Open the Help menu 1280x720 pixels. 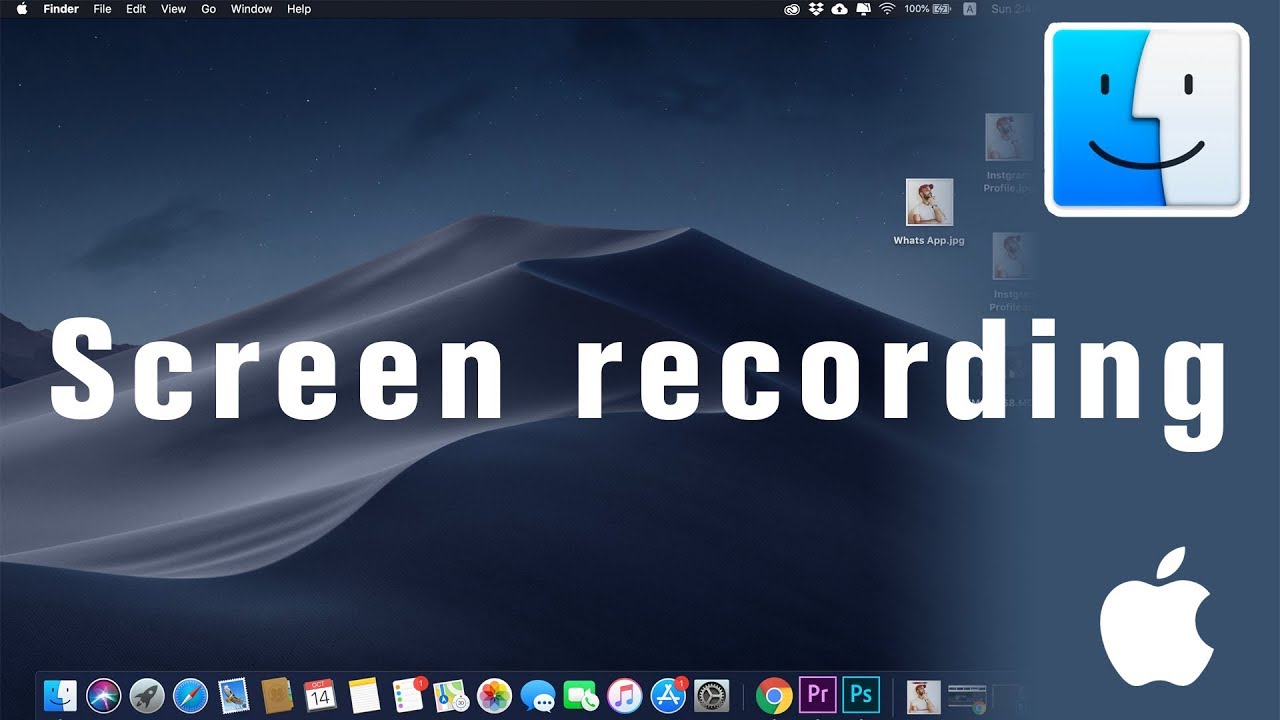click(x=299, y=9)
